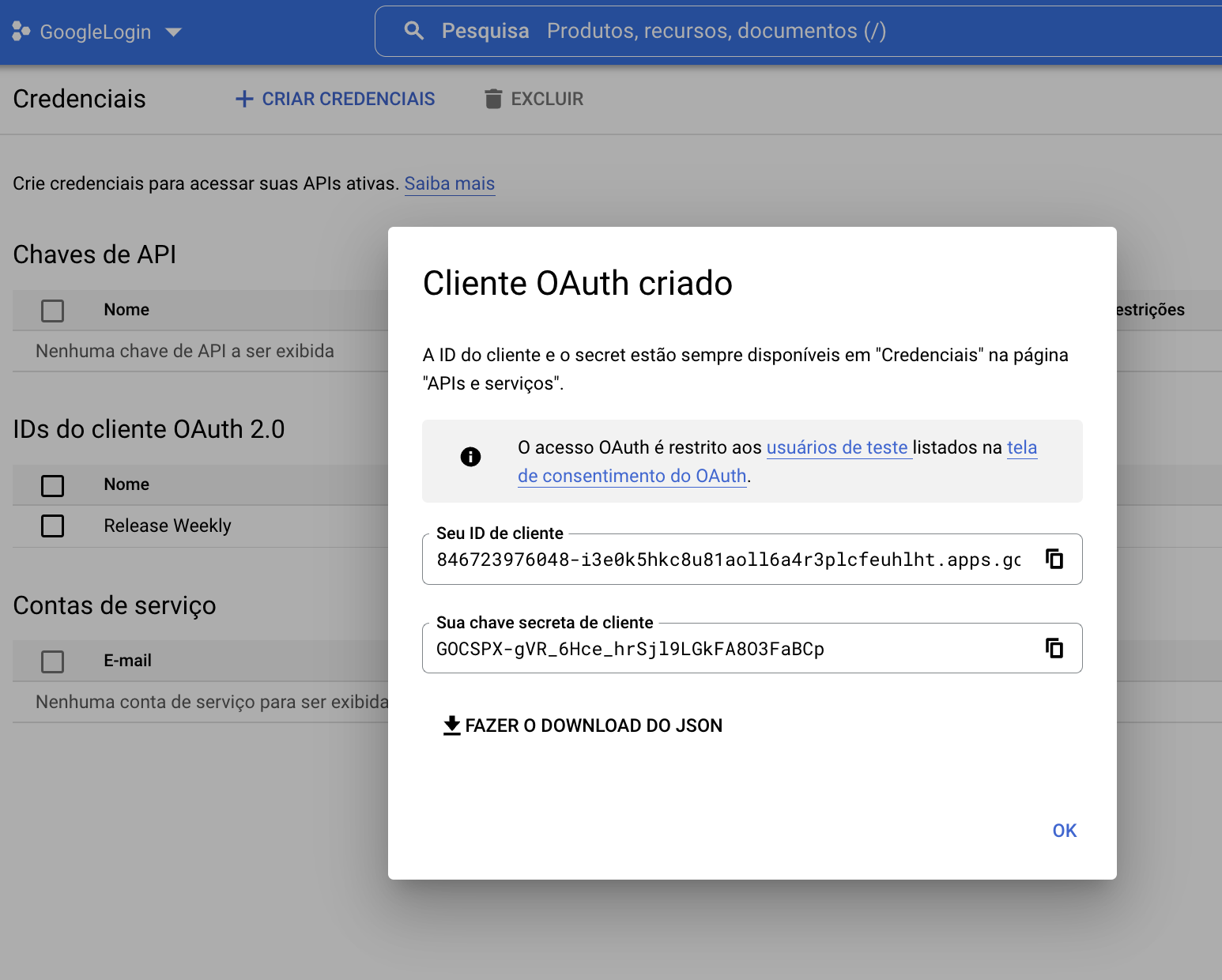Click 'Nenhuma chave de API a ser exibida'
The image size is (1222, 980).
click(x=185, y=351)
